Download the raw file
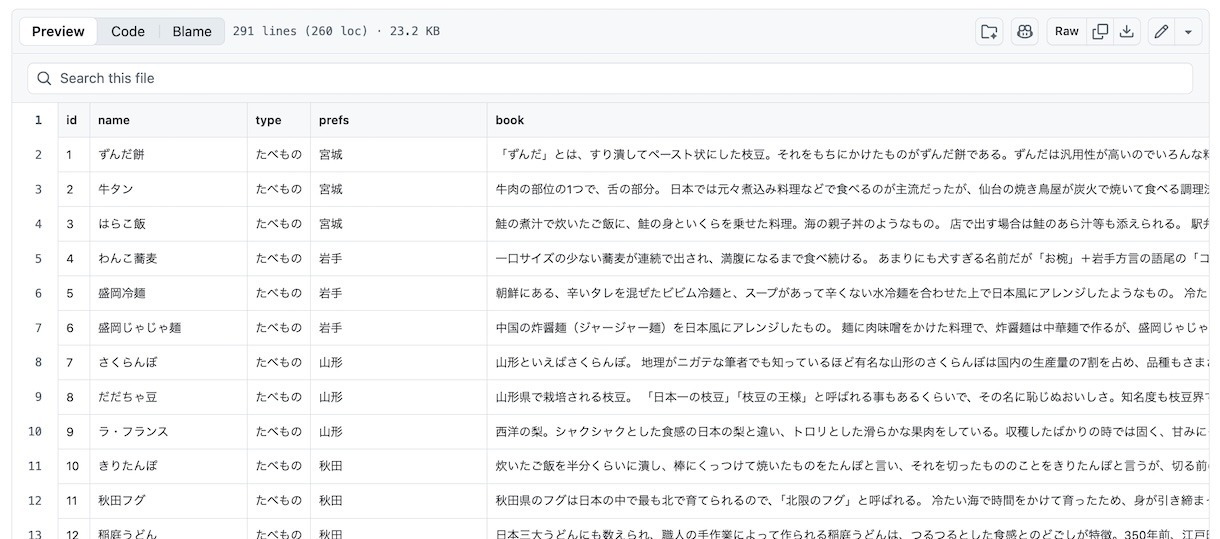 pos(1127,31)
